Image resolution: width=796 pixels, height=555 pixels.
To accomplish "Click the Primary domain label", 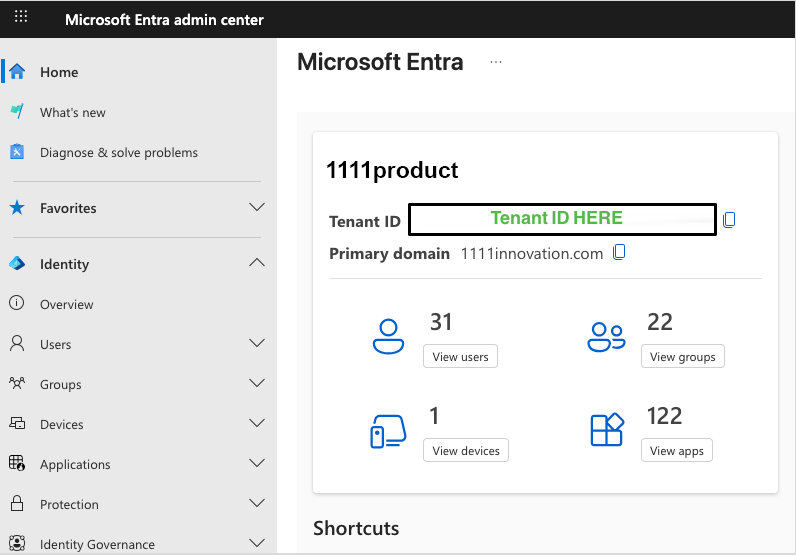I will [x=389, y=253].
